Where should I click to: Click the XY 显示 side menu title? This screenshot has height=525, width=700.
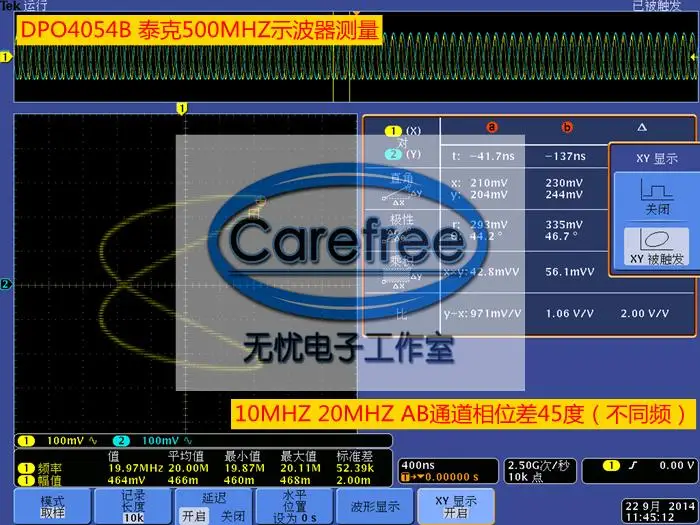click(657, 159)
